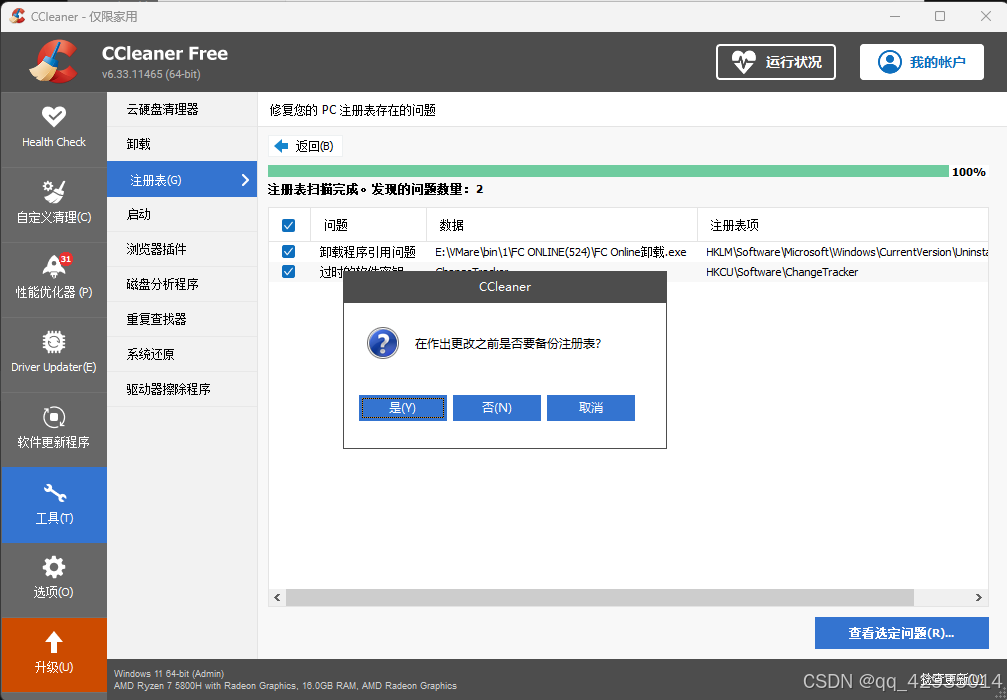Minimize the CCleaner window
The height and width of the screenshot is (700, 1007).
pyautogui.click(x=895, y=16)
